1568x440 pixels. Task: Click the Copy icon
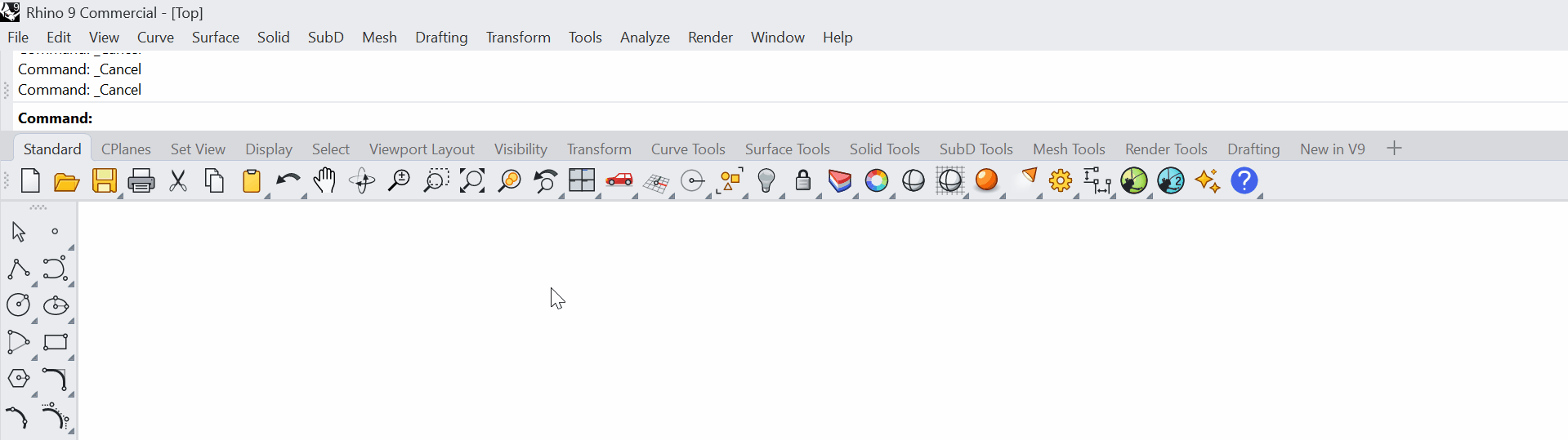pyautogui.click(x=215, y=180)
